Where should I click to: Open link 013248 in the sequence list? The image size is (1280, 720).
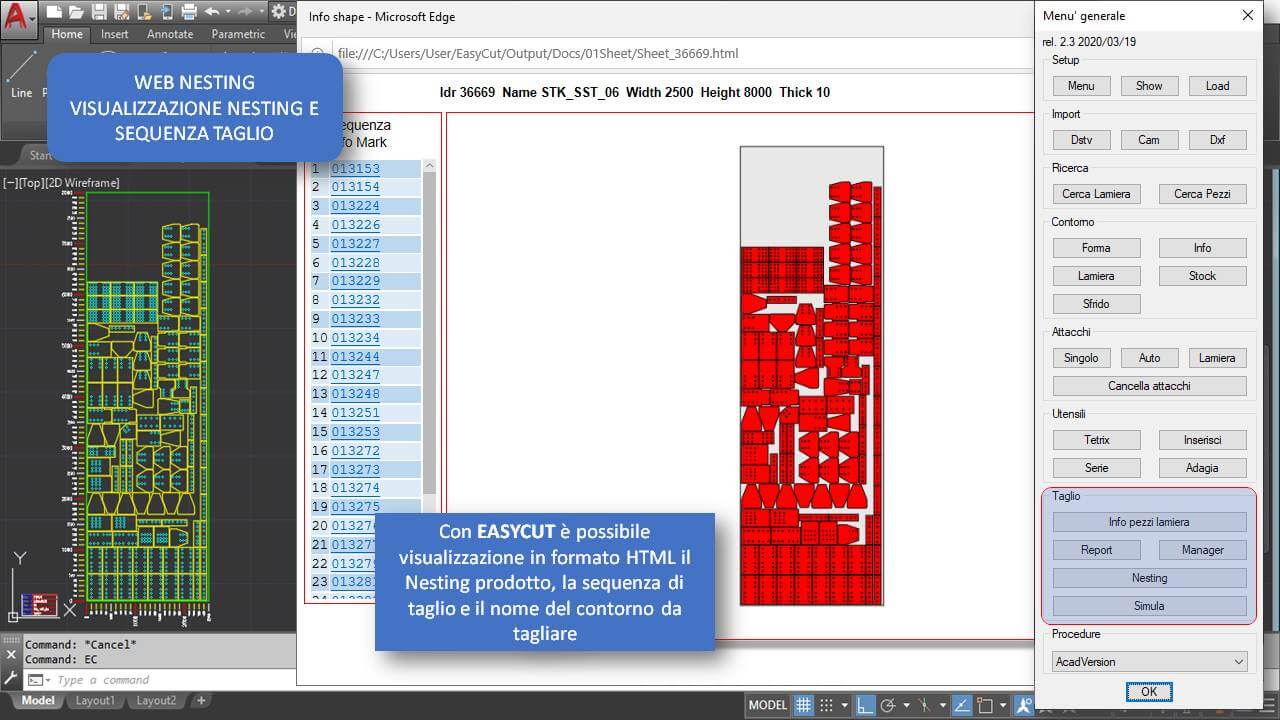tap(355, 395)
